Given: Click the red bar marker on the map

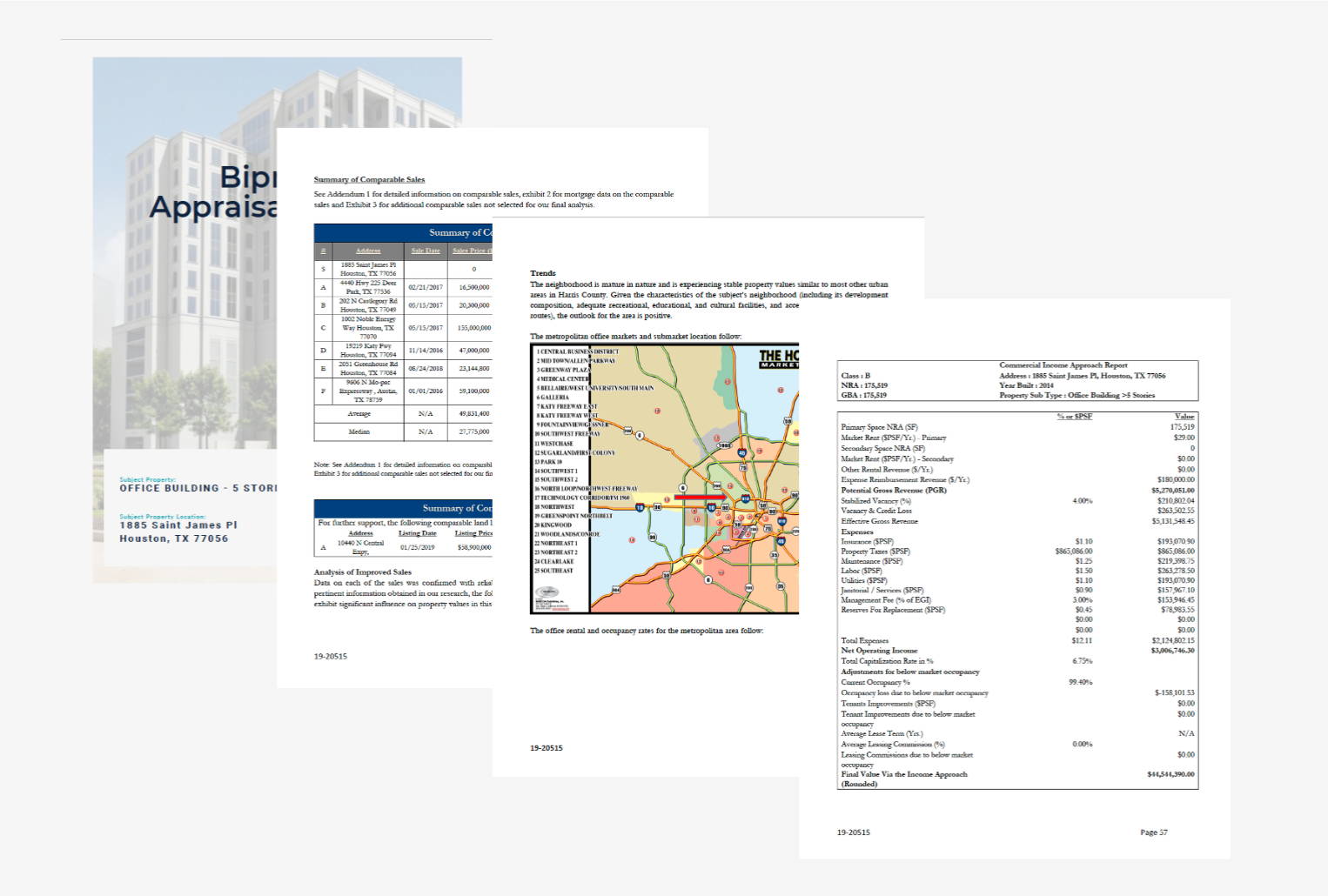Looking at the screenshot, I should tap(701, 497).
